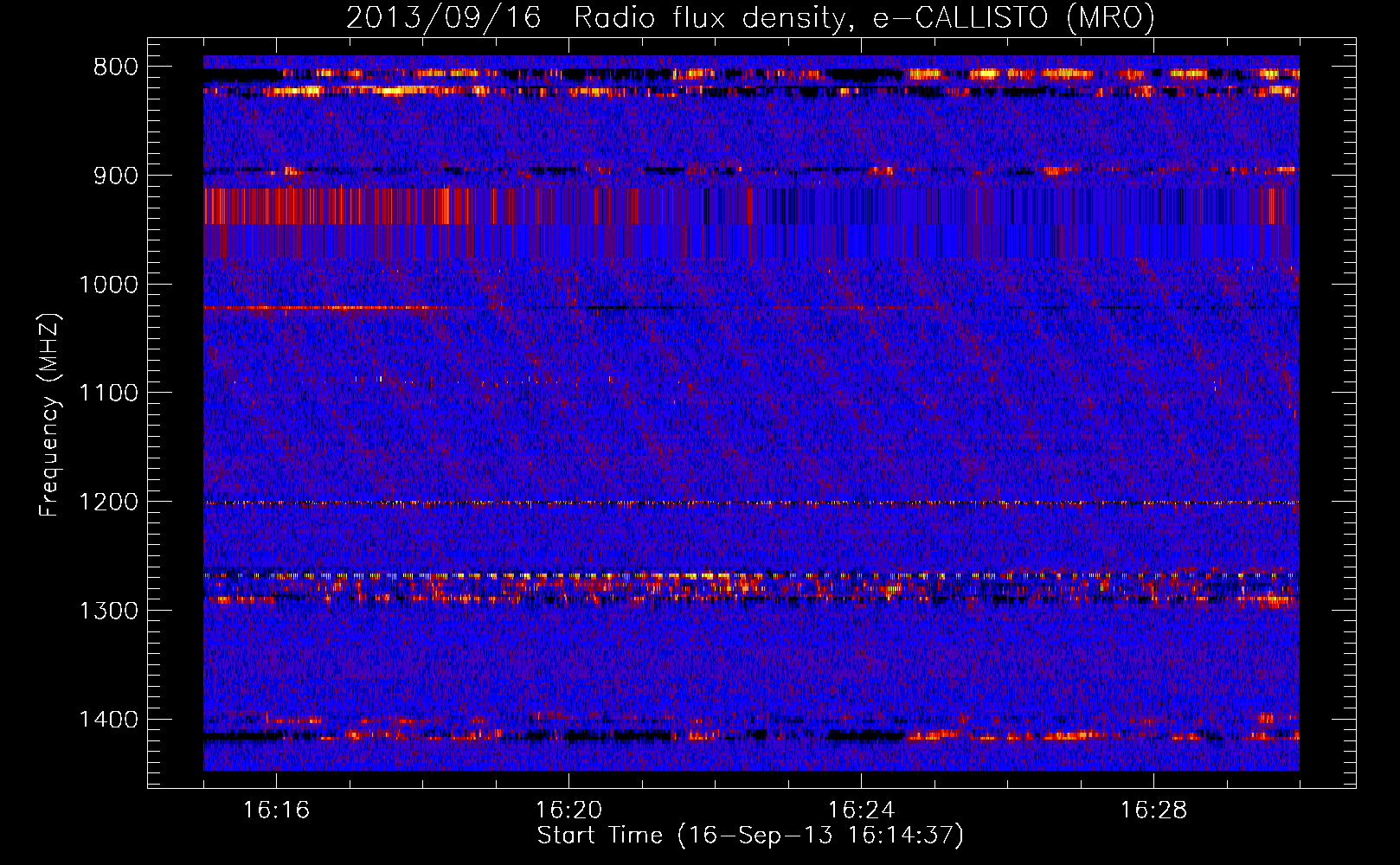The width and height of the screenshot is (1400, 865).
Task: Click the 16:20 time tick label
Action: pyautogui.click(x=568, y=811)
